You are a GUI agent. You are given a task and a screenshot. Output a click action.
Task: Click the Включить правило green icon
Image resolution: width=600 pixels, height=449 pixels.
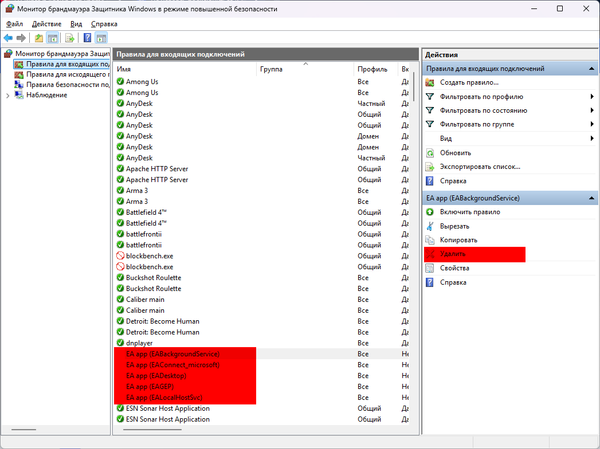pyautogui.click(x=430, y=212)
